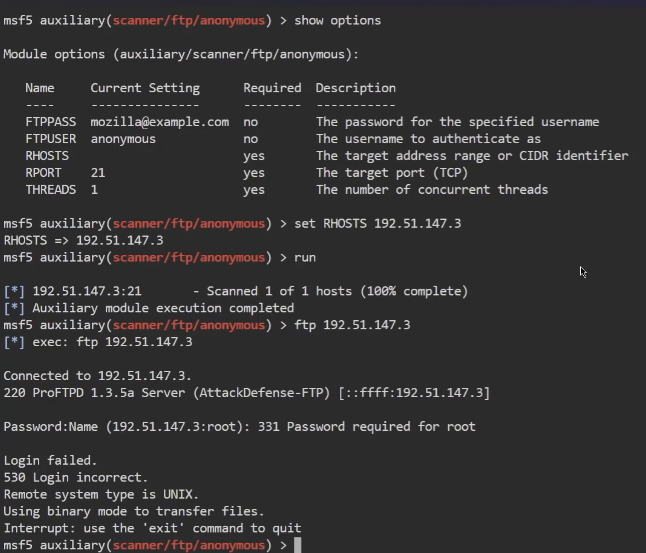Click the 'Current Setting' column header
Screen dimensions: 646x553
(145, 88)
